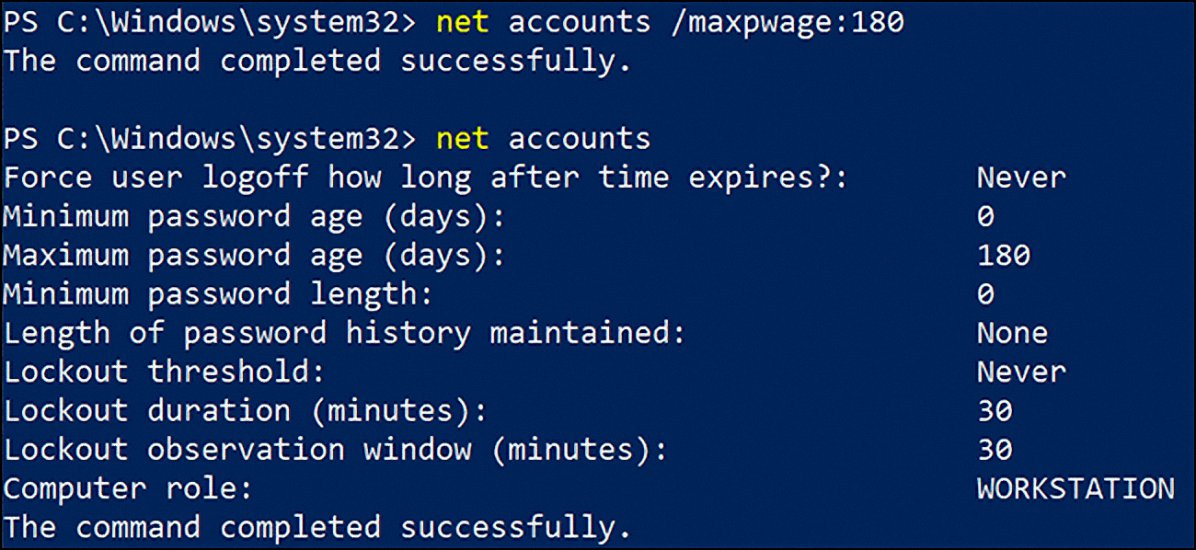Screen dimensions: 1196x550
Task: Click 'Minimum password age (days):' label
Action: [254, 216]
